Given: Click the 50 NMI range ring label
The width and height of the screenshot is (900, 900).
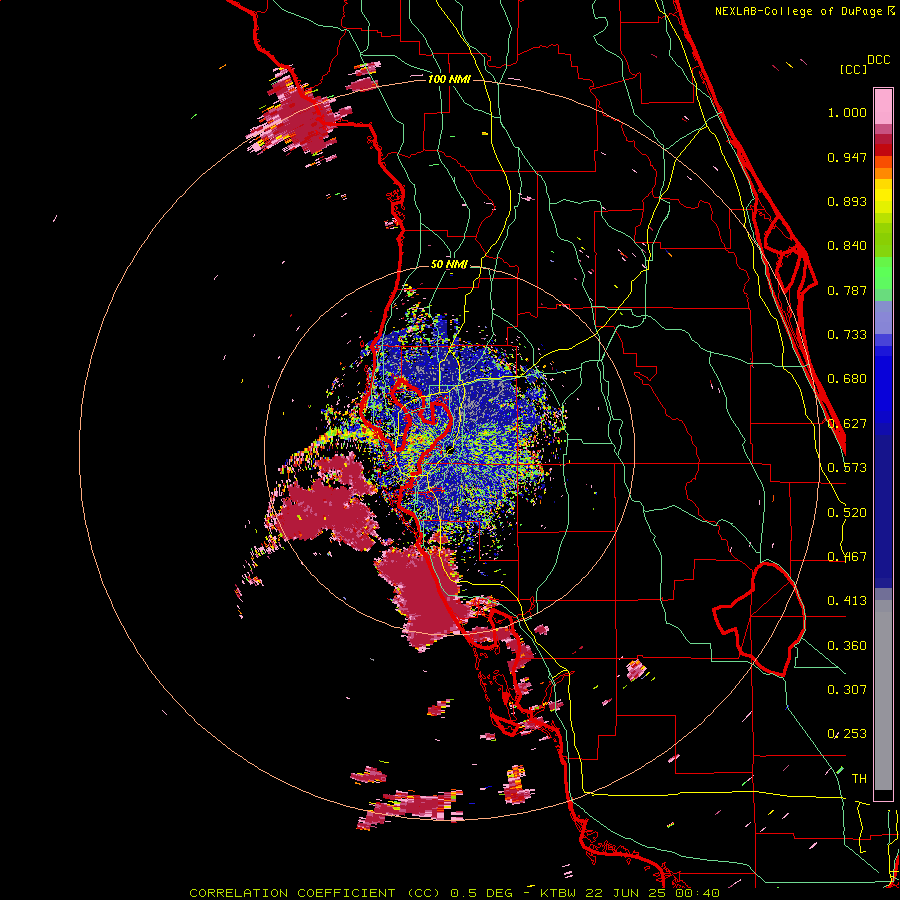Looking at the screenshot, I should (x=449, y=264).
